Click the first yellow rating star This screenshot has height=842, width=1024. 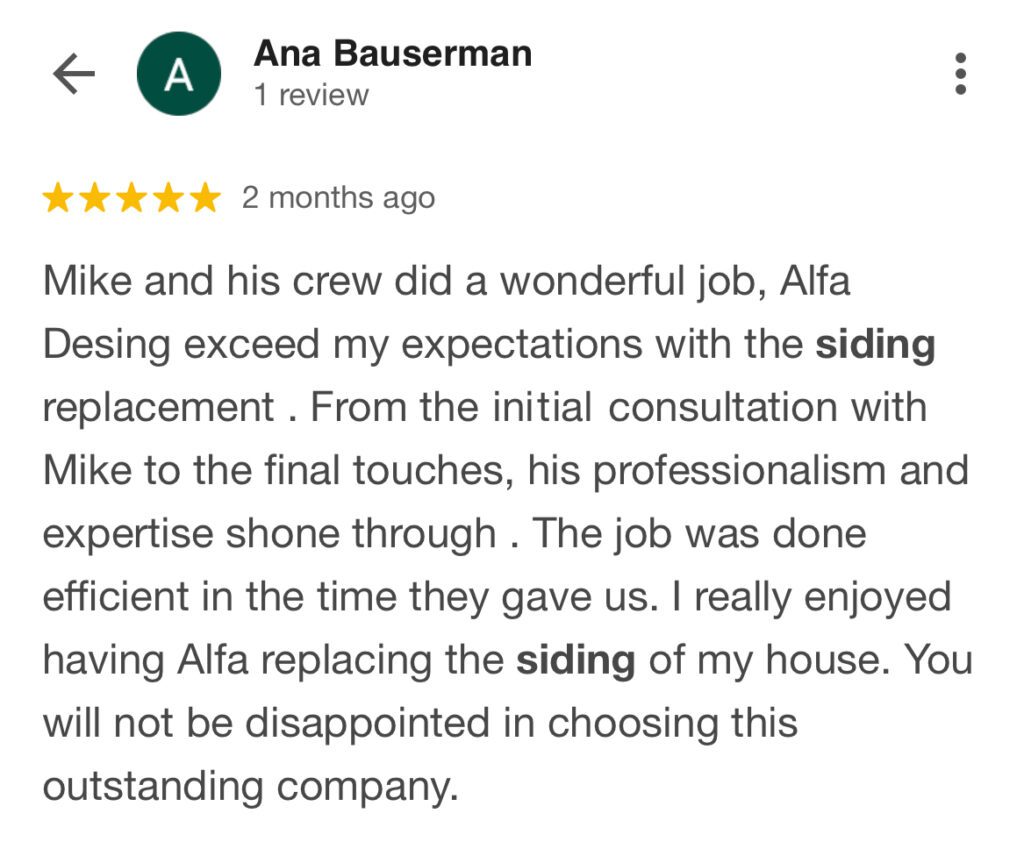click(58, 199)
